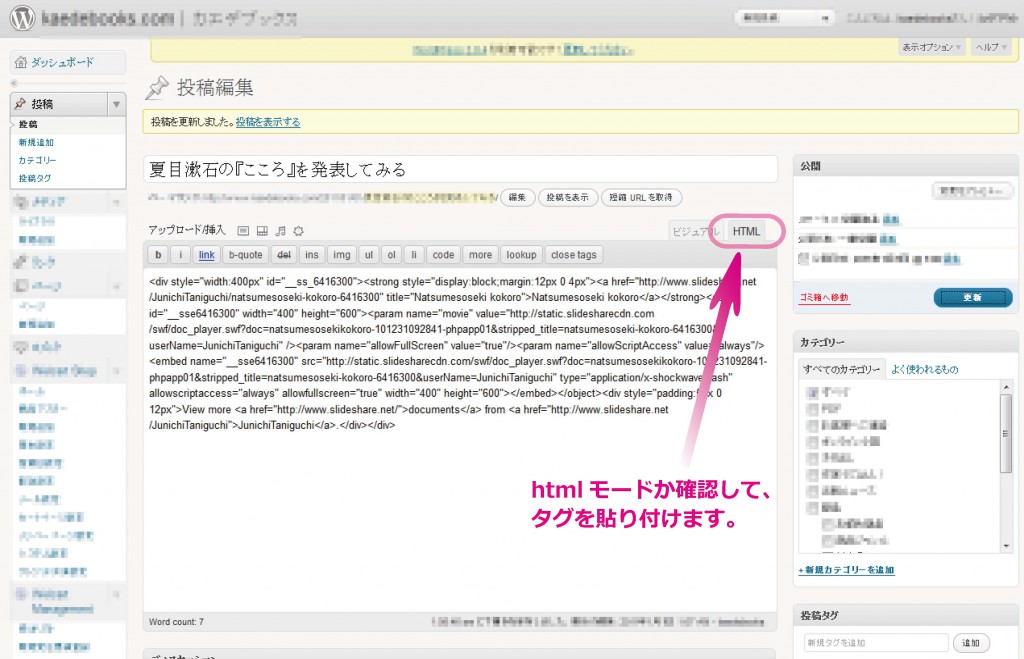Collapse the sidebar using the small arrow
The image size is (1024, 659).
click(x=14, y=83)
